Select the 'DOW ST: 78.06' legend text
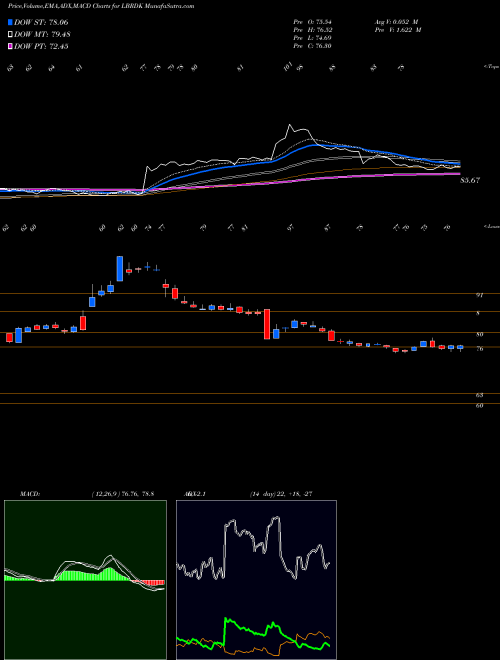This screenshot has width=500, height=660. [x=41, y=22]
